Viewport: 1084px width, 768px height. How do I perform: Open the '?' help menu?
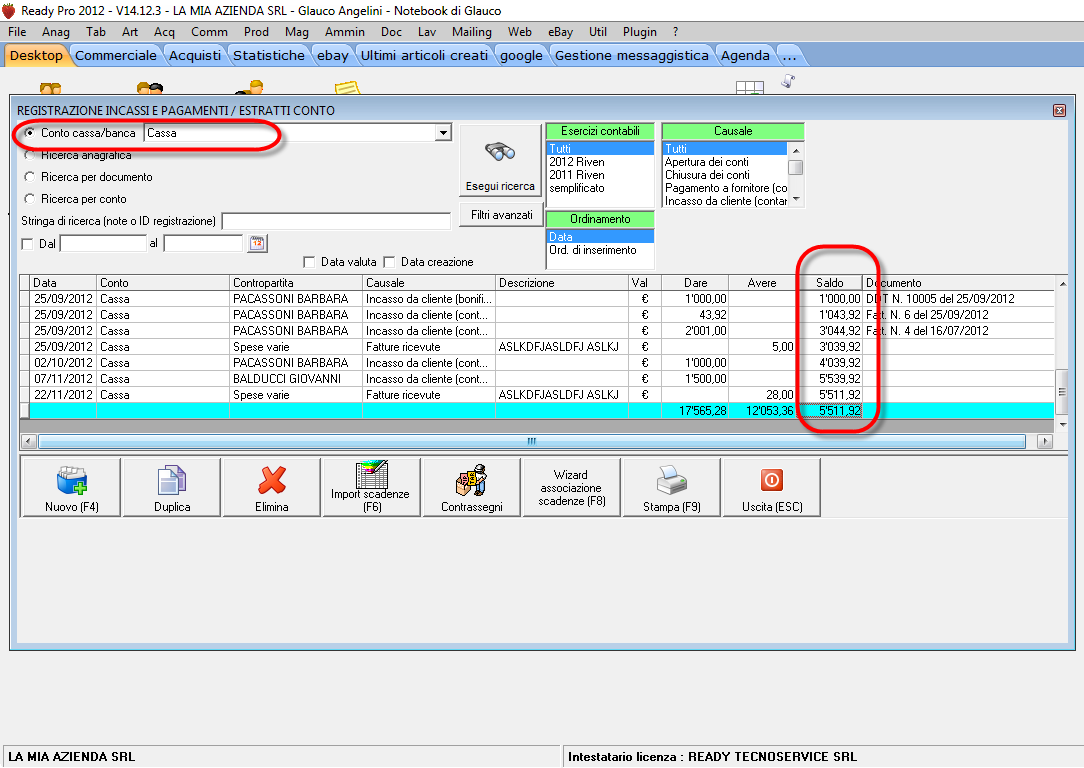click(675, 32)
